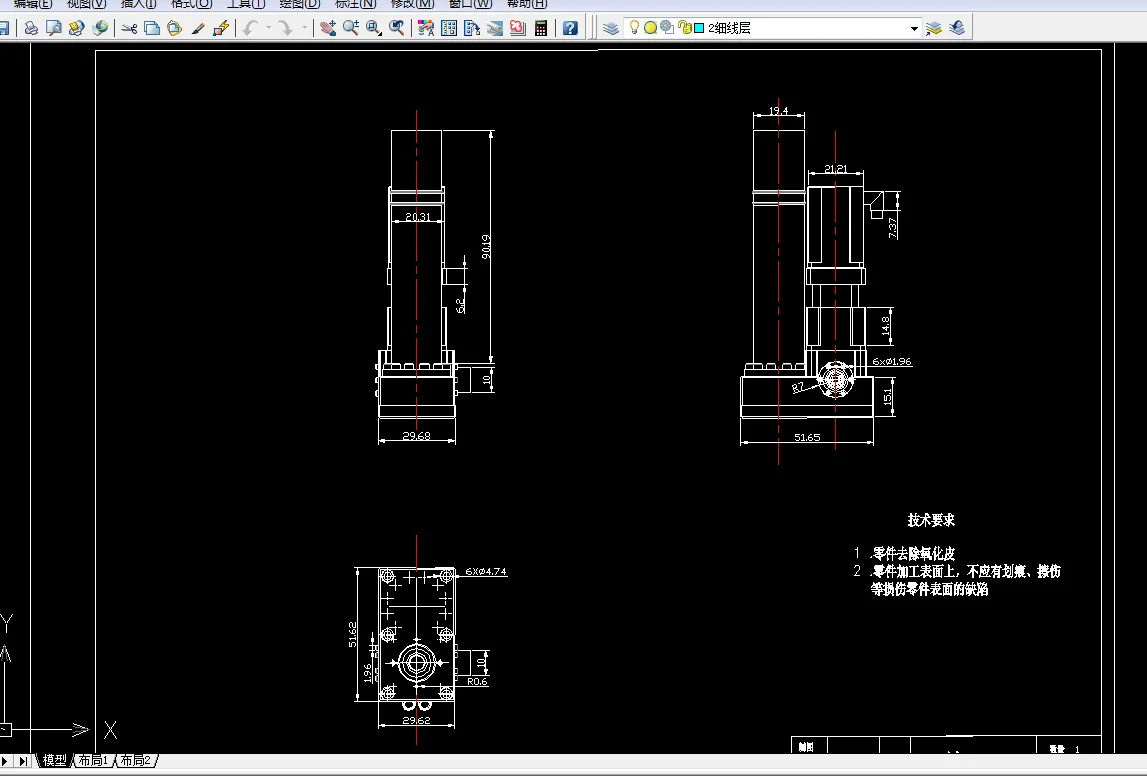Select the Zoom Realtime magnifier icon

pyautogui.click(x=350, y=28)
